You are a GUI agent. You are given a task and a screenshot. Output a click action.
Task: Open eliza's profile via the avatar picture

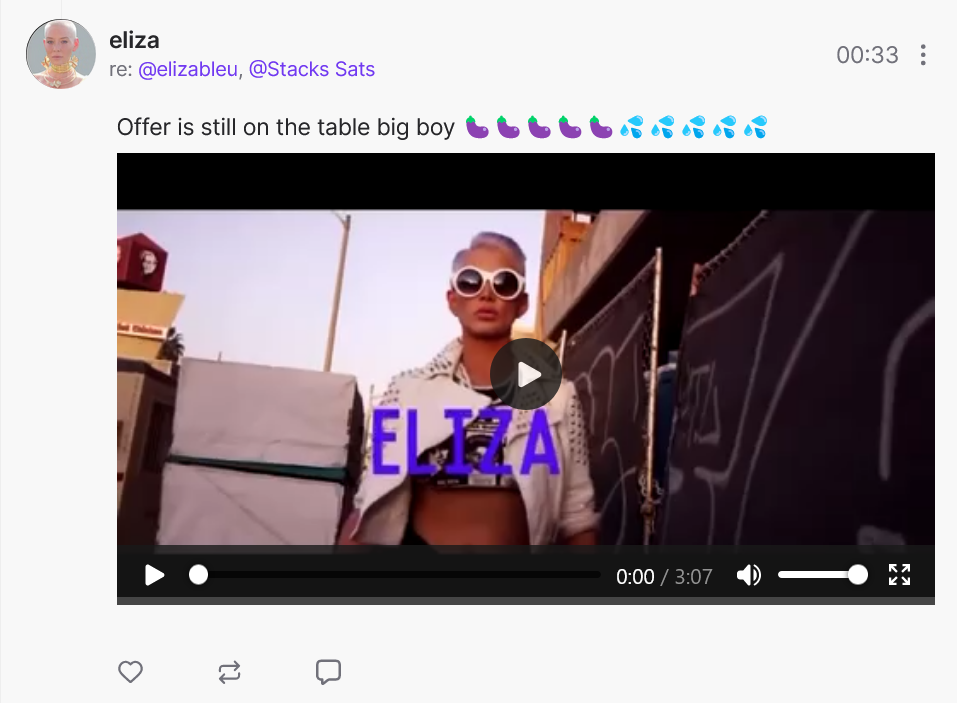click(x=60, y=54)
